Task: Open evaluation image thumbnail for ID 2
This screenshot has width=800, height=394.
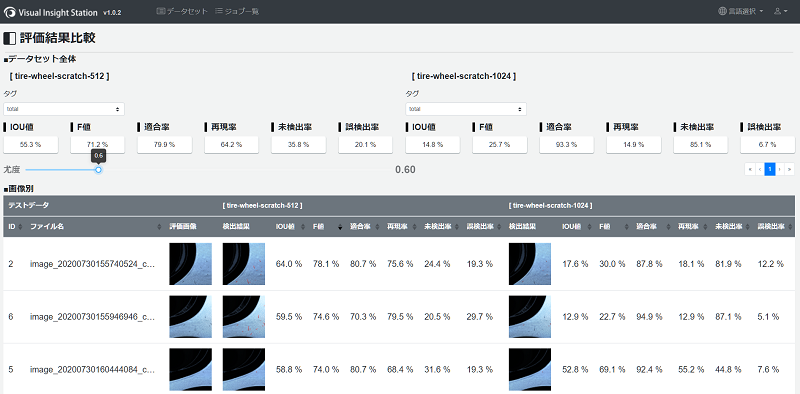Action: (x=190, y=264)
